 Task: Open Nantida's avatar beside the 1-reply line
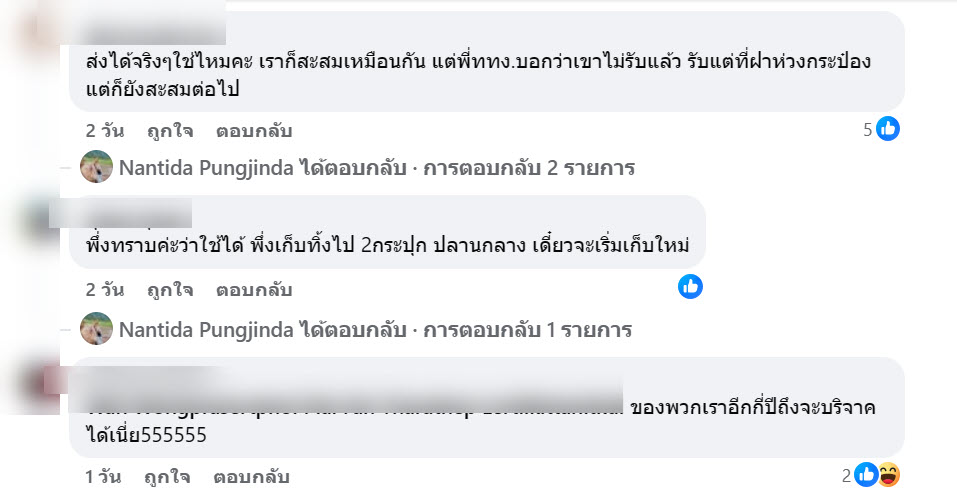96,329
